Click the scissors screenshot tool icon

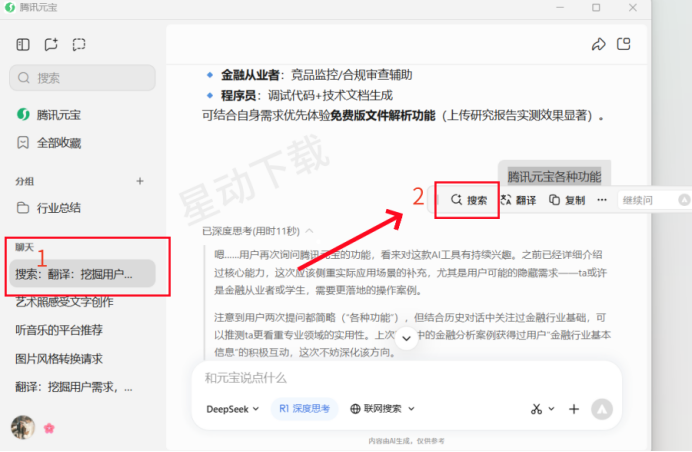pos(536,409)
